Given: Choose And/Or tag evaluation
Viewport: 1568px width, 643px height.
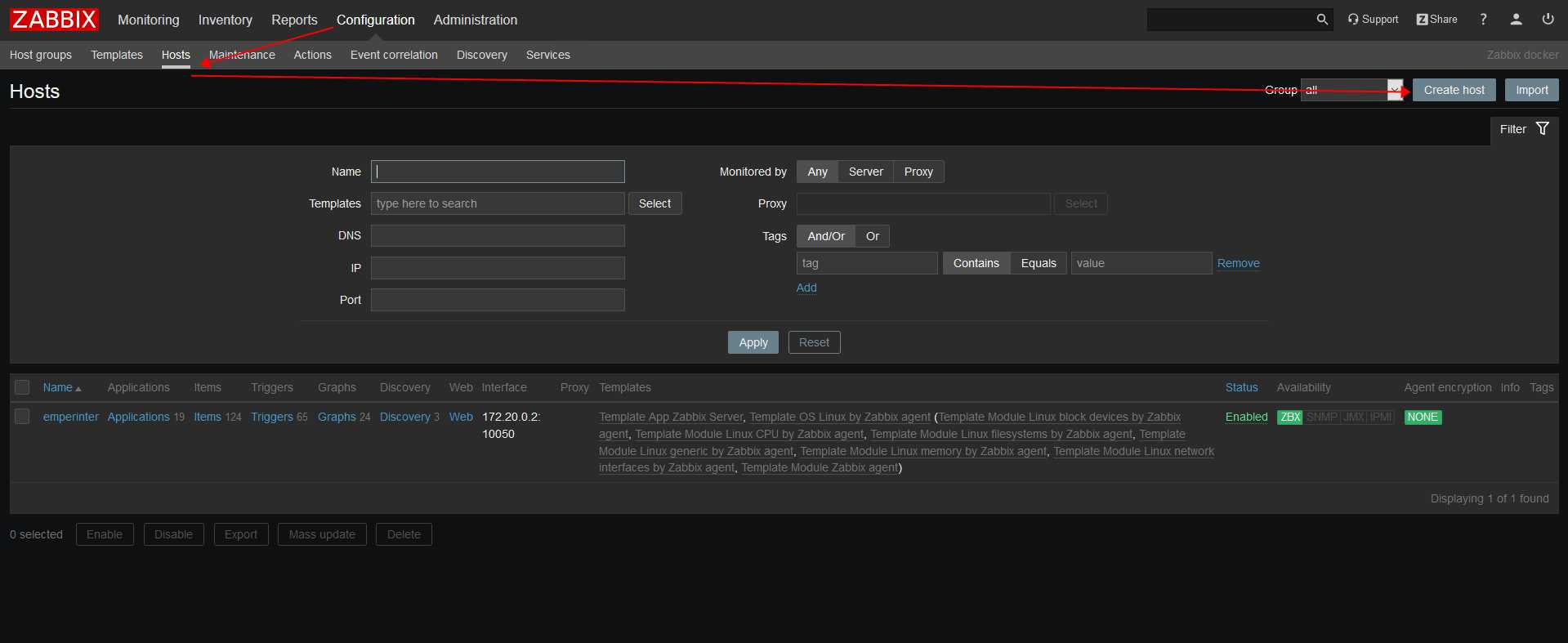Looking at the screenshot, I should 826,236.
